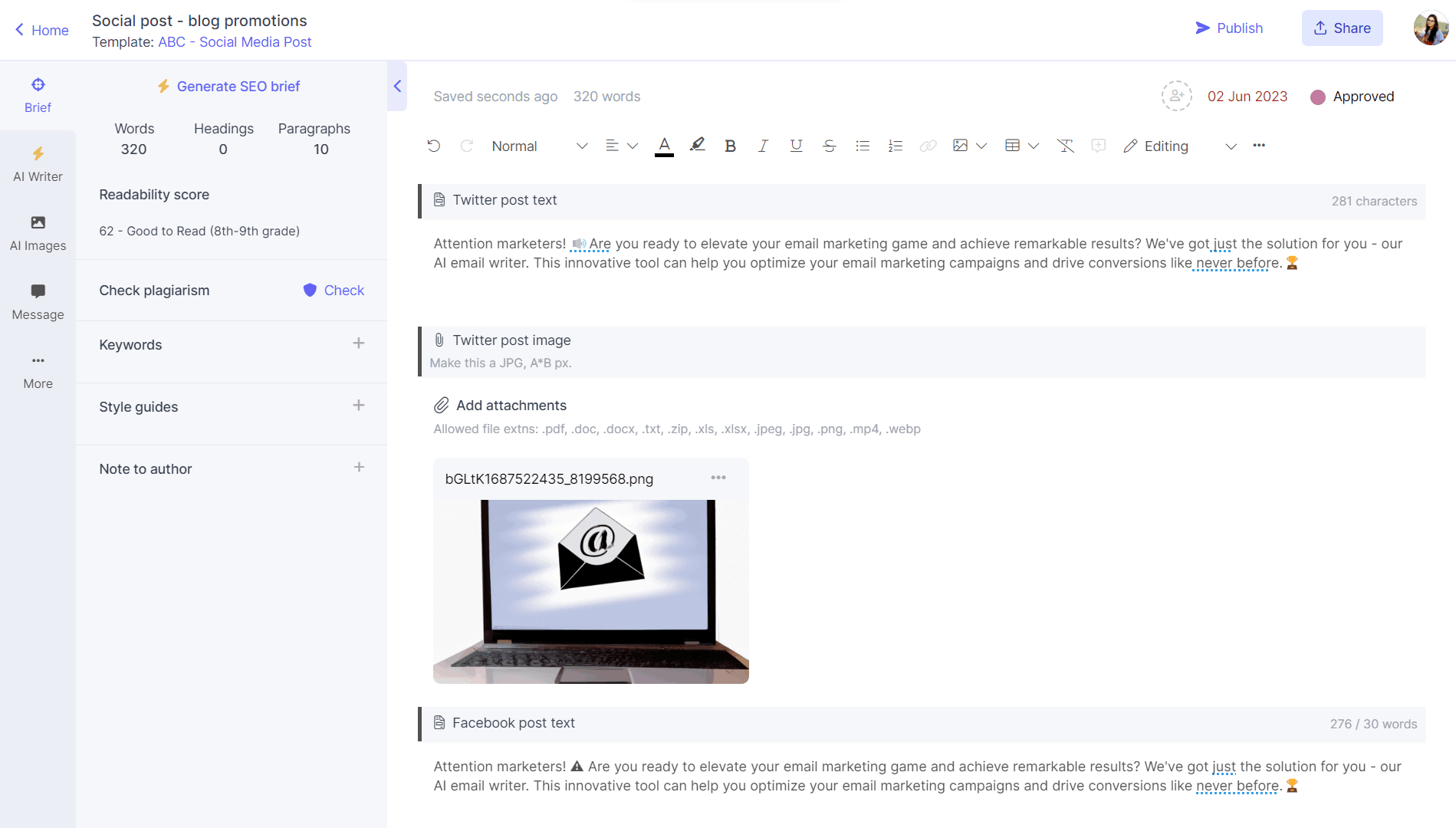This screenshot has height=828, width=1456.
Task: Click the insert table icon
Action: click(1012, 146)
